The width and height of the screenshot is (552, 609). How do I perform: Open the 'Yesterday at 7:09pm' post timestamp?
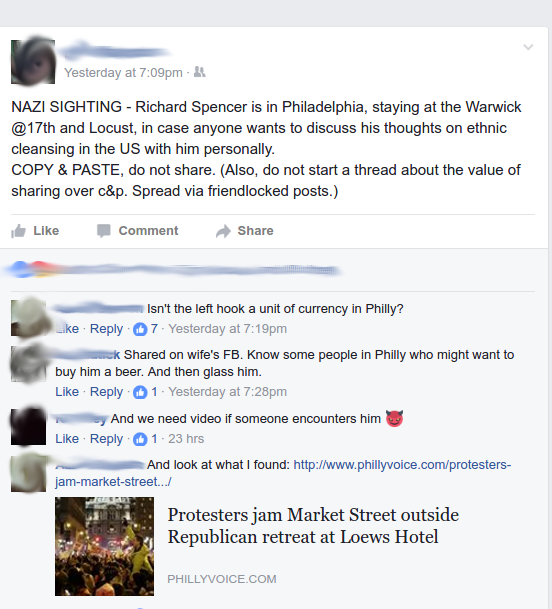pyautogui.click(x=123, y=73)
